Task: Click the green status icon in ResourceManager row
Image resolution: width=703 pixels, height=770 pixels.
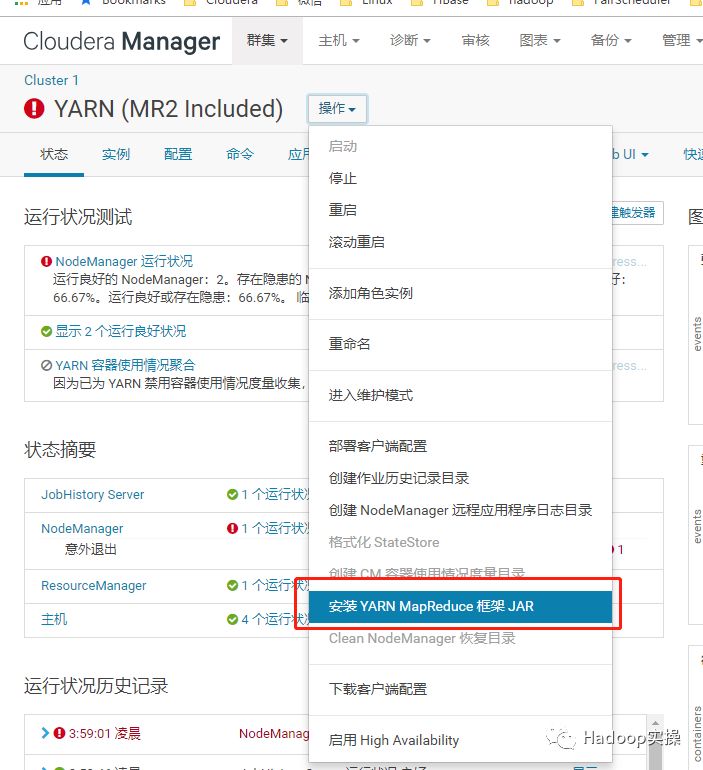Action: click(232, 585)
